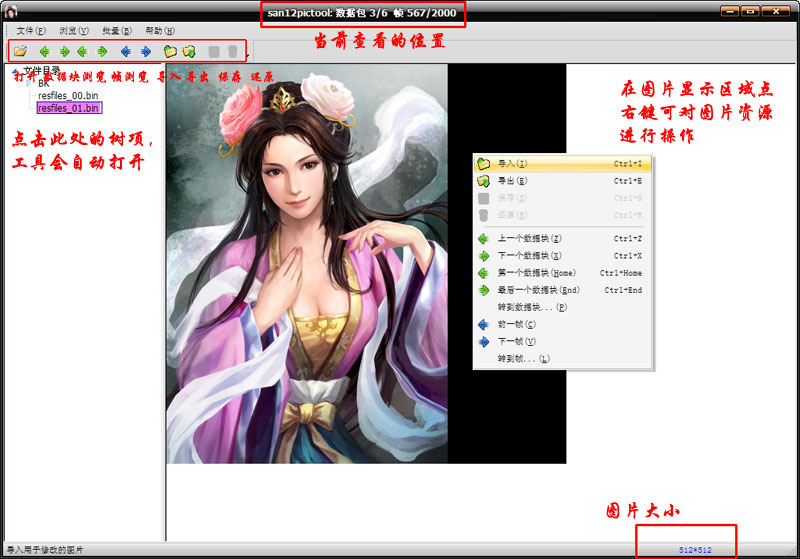Click previous data block arrow in toolbar
Image resolution: width=800 pixels, height=559 pixels.
44,51
